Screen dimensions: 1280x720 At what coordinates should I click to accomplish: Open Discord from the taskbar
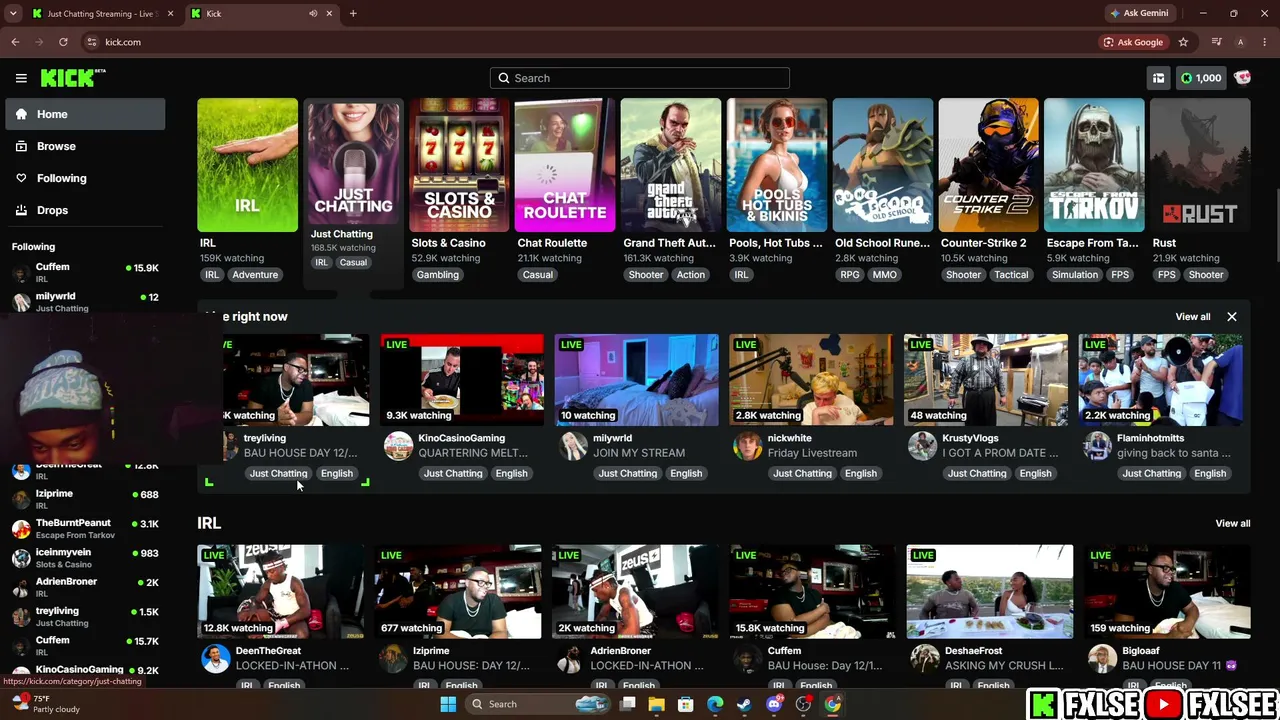tap(774, 704)
